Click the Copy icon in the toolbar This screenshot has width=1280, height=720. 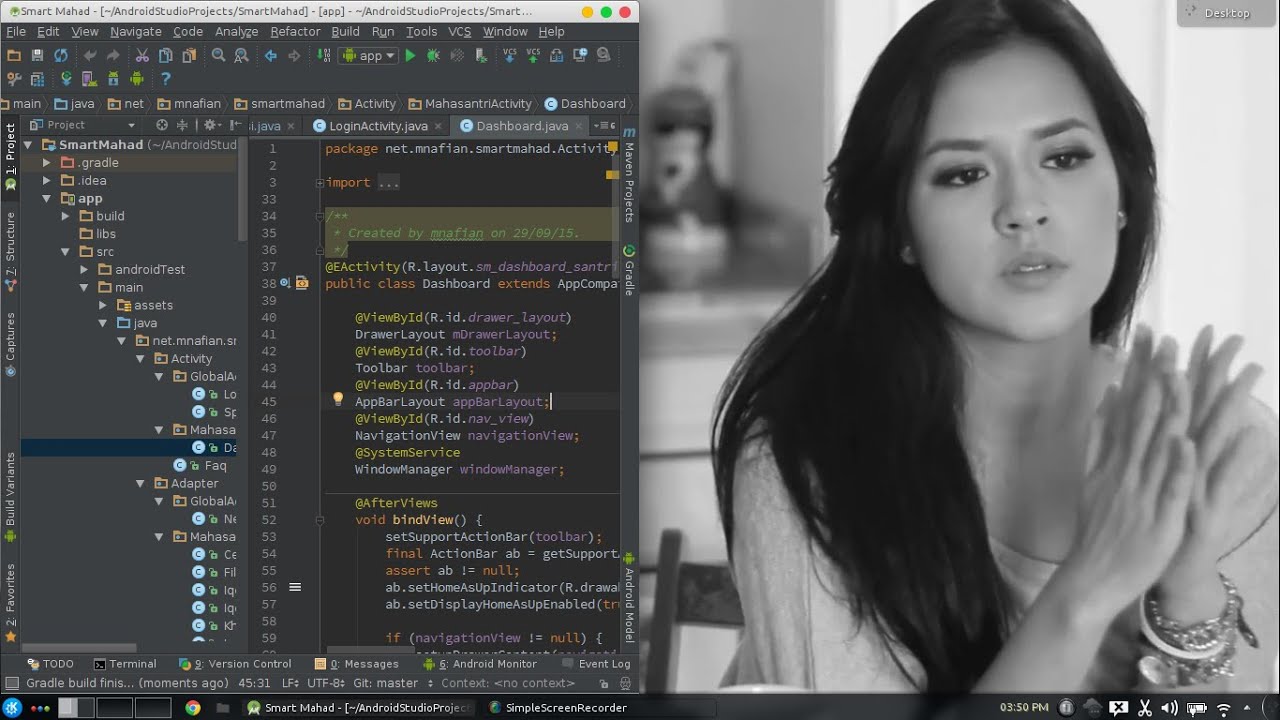click(x=165, y=56)
